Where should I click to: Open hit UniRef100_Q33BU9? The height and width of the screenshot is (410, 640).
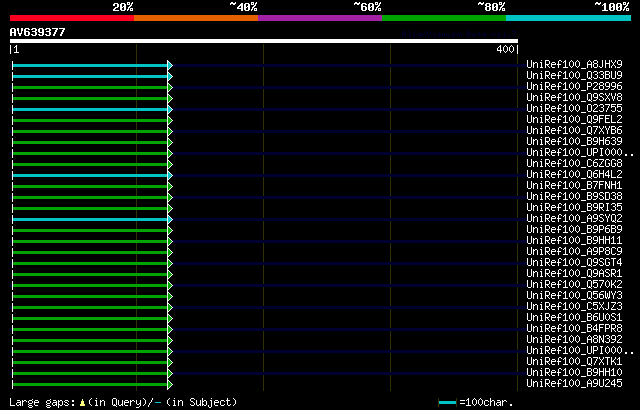tap(574, 75)
